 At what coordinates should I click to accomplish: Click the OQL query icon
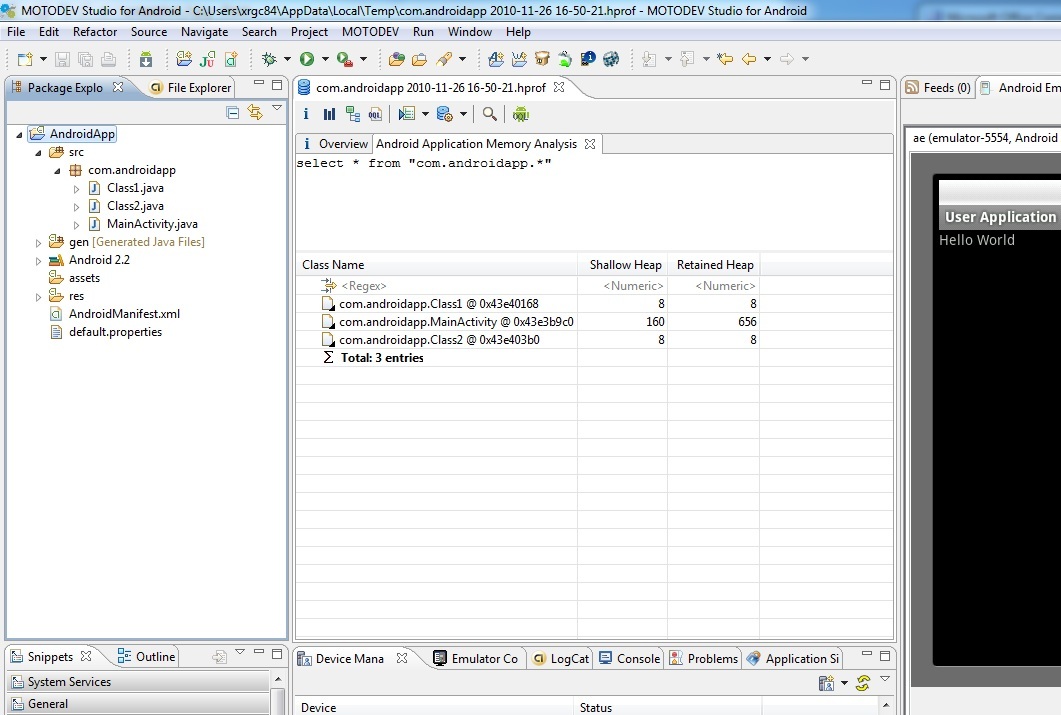click(x=376, y=114)
